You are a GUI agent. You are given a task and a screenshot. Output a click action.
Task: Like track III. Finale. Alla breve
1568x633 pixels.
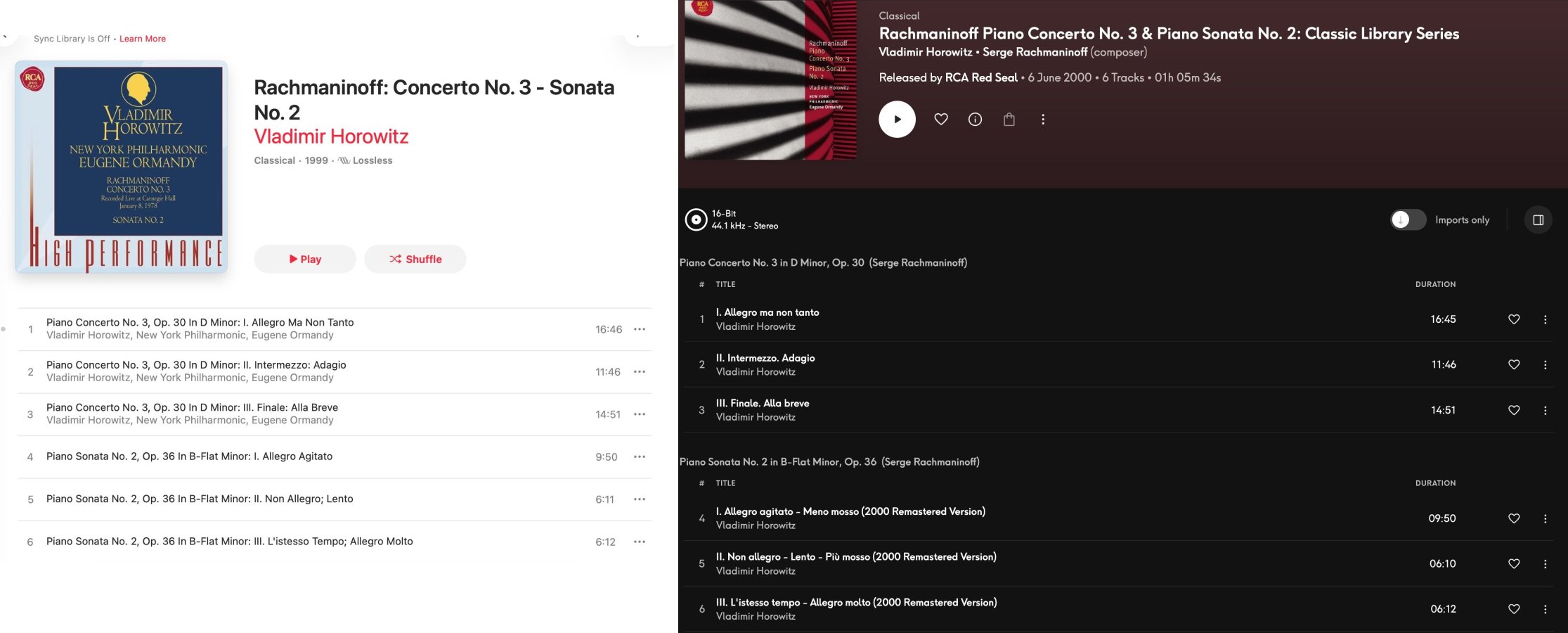click(1514, 410)
